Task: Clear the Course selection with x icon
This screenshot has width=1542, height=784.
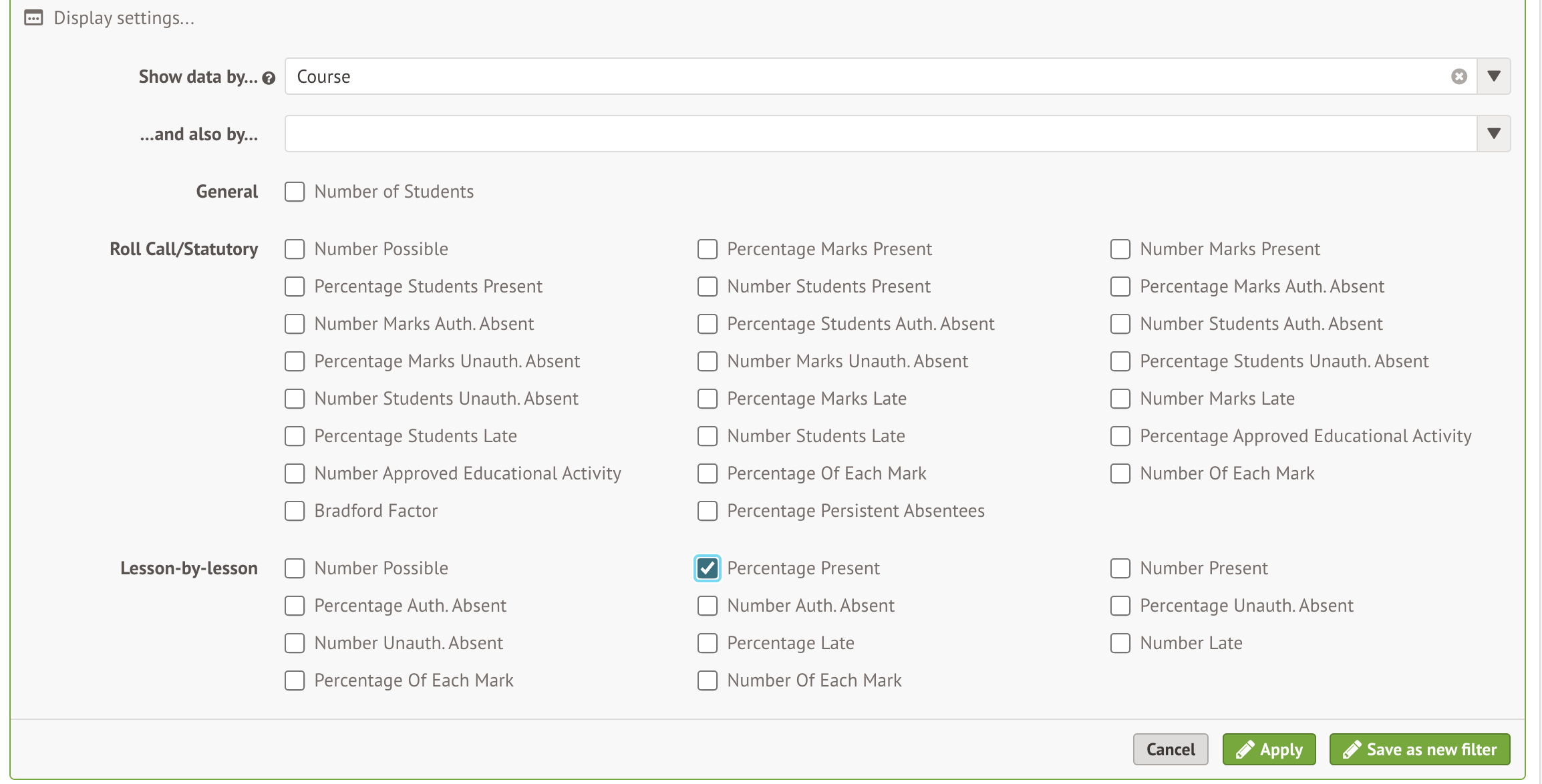Action: (1458, 77)
